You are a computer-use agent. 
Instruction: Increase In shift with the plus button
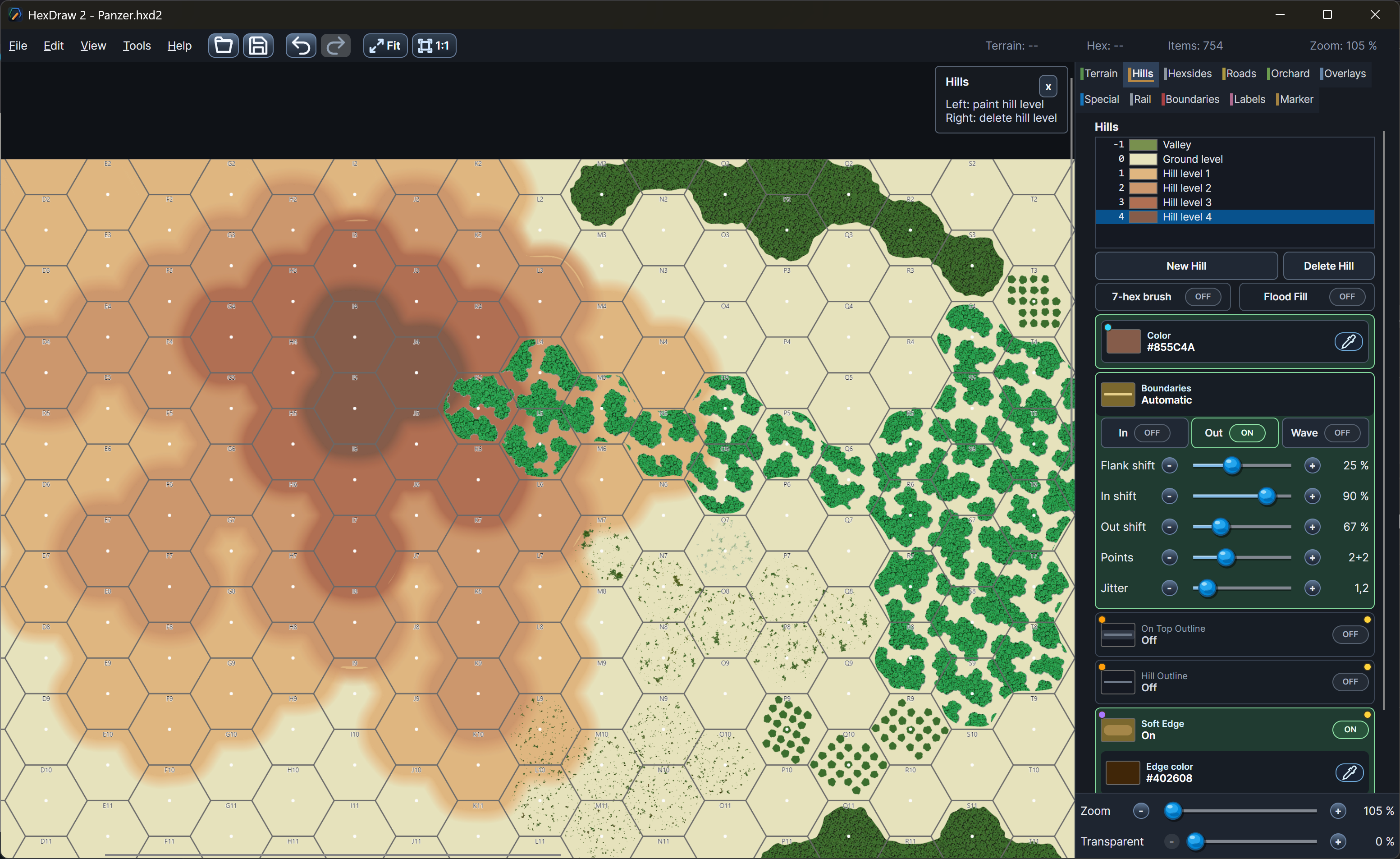tap(1312, 496)
